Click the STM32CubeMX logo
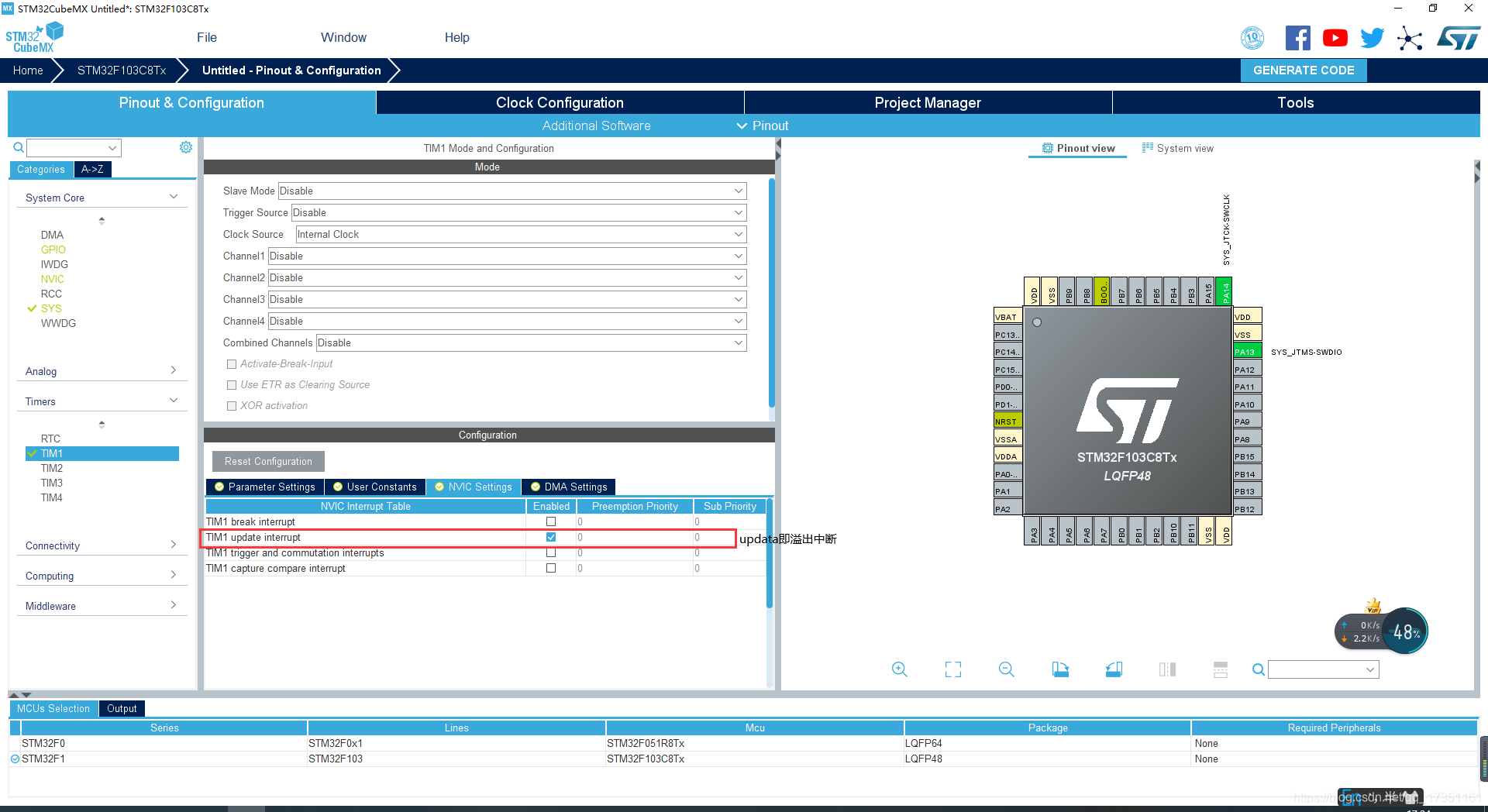Screen dimensions: 1488x812 point(34,37)
